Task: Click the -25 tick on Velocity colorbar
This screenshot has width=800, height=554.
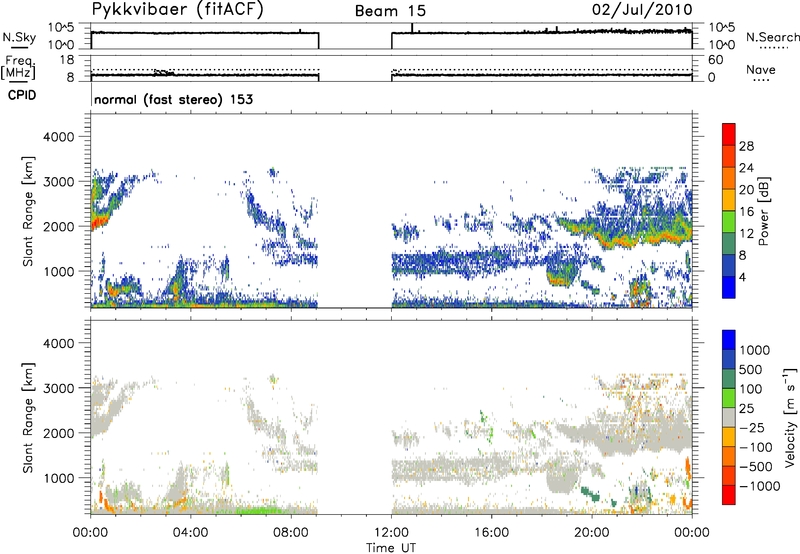Action: (753, 427)
